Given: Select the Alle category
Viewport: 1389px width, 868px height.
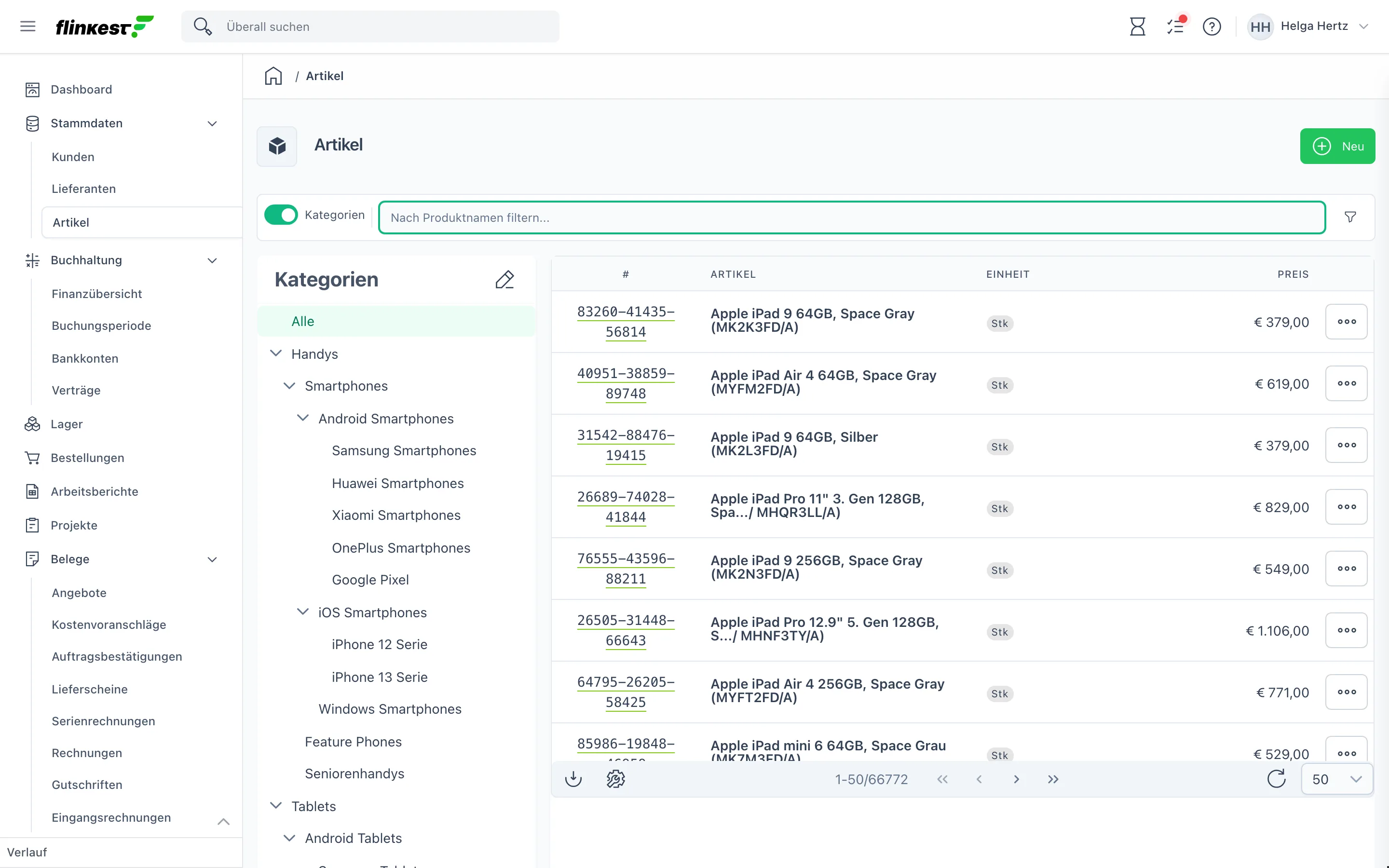Looking at the screenshot, I should click(396, 322).
